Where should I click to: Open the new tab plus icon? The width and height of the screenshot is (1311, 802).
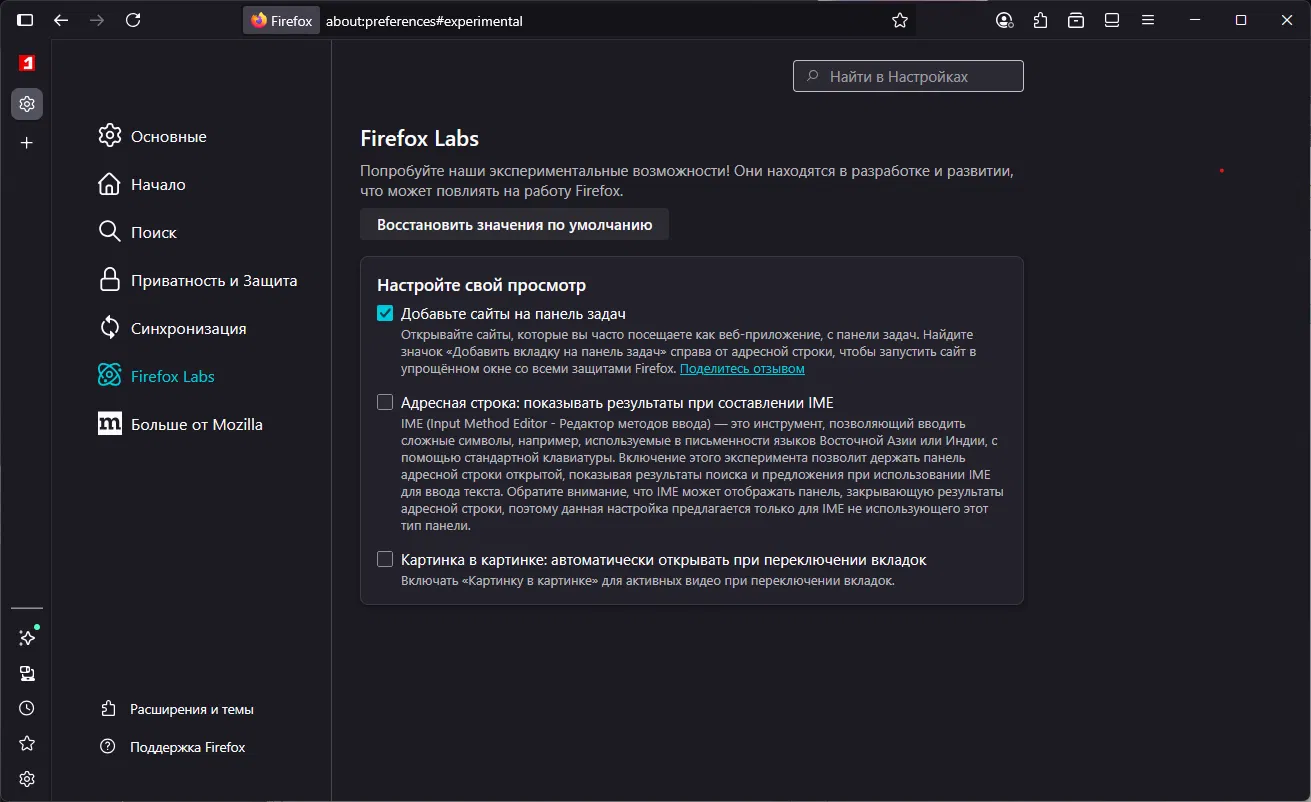27,143
